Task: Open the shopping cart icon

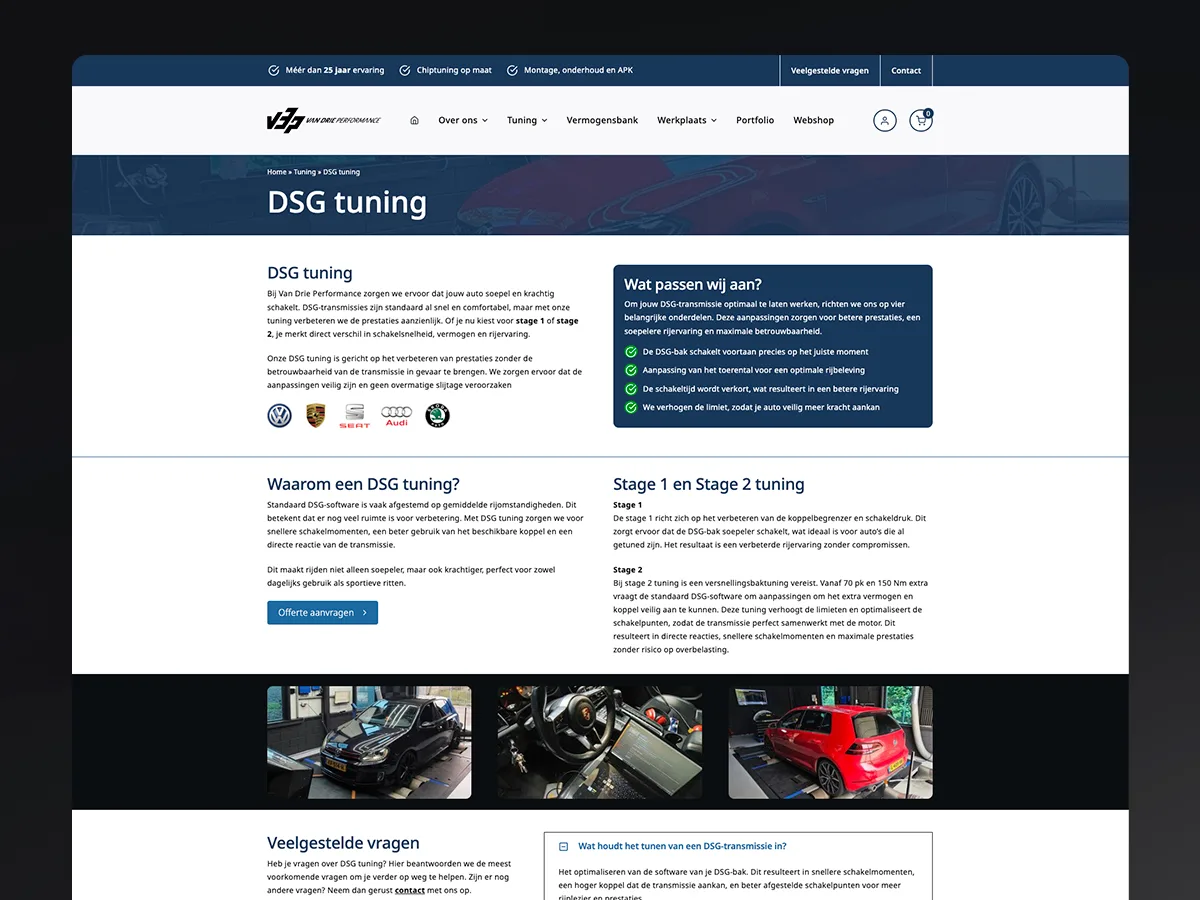Action: pos(920,120)
